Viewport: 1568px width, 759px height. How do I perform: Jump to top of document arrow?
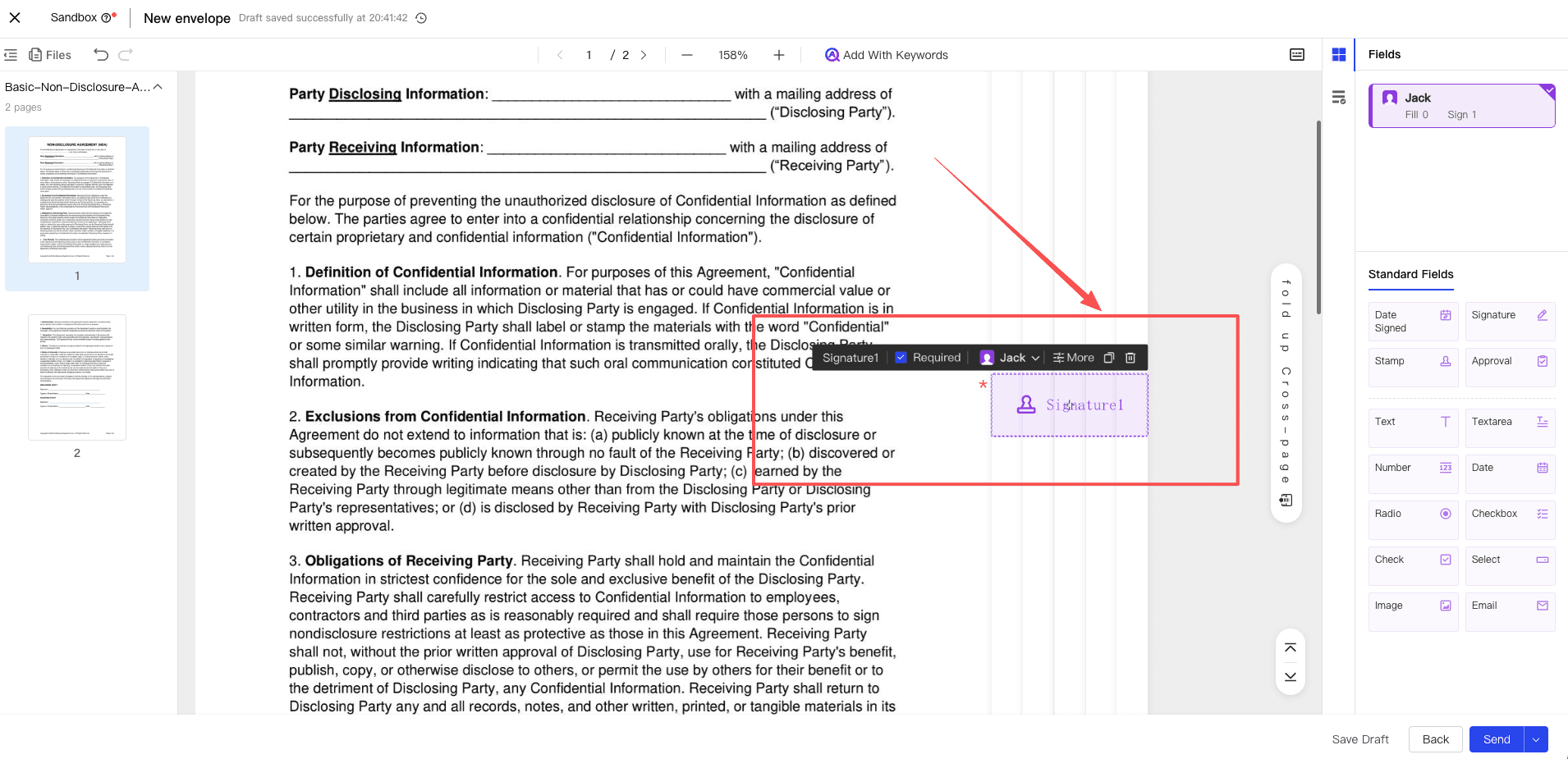tap(1291, 648)
